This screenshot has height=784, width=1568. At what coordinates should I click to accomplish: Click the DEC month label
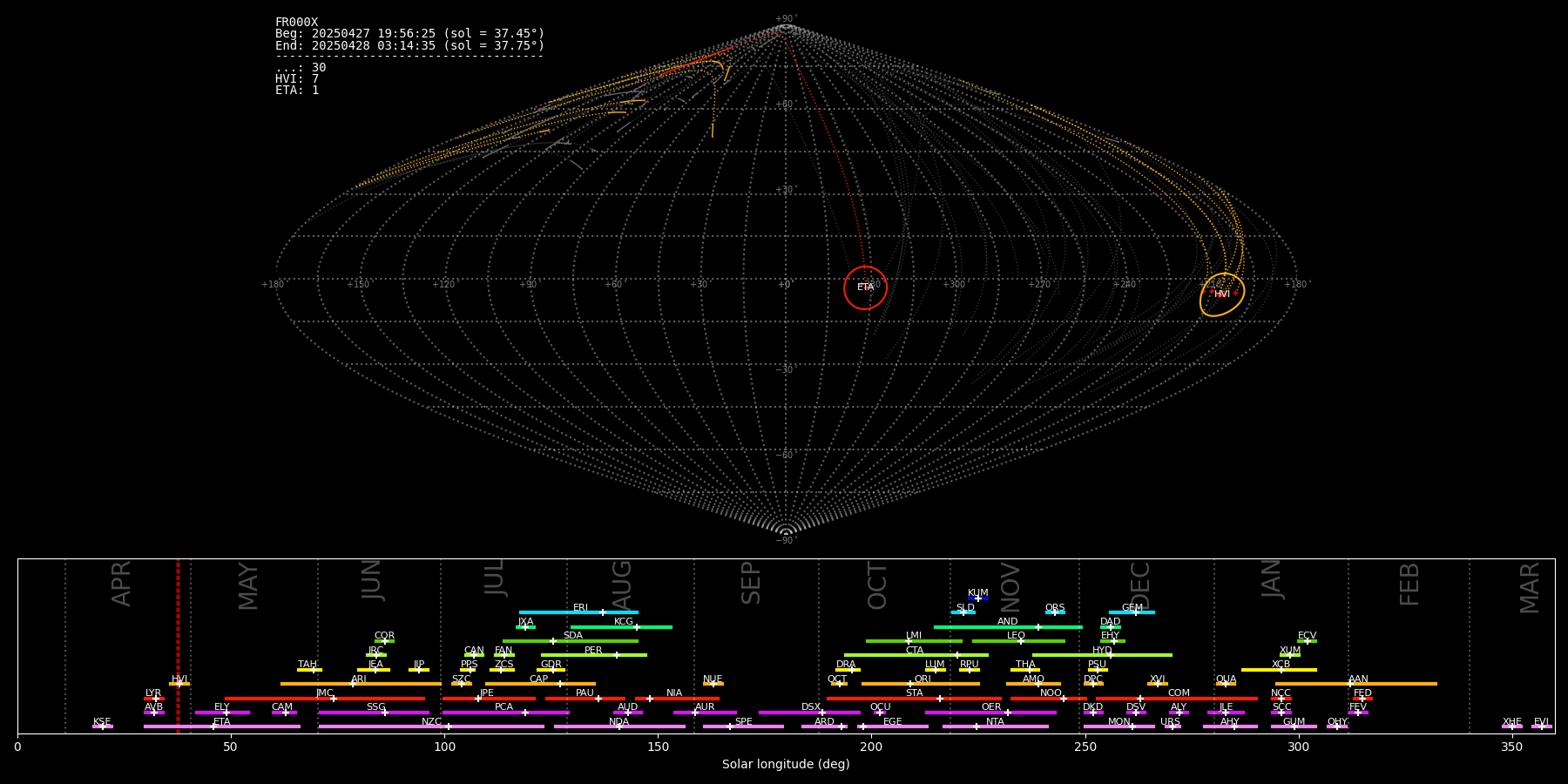[x=1139, y=586]
